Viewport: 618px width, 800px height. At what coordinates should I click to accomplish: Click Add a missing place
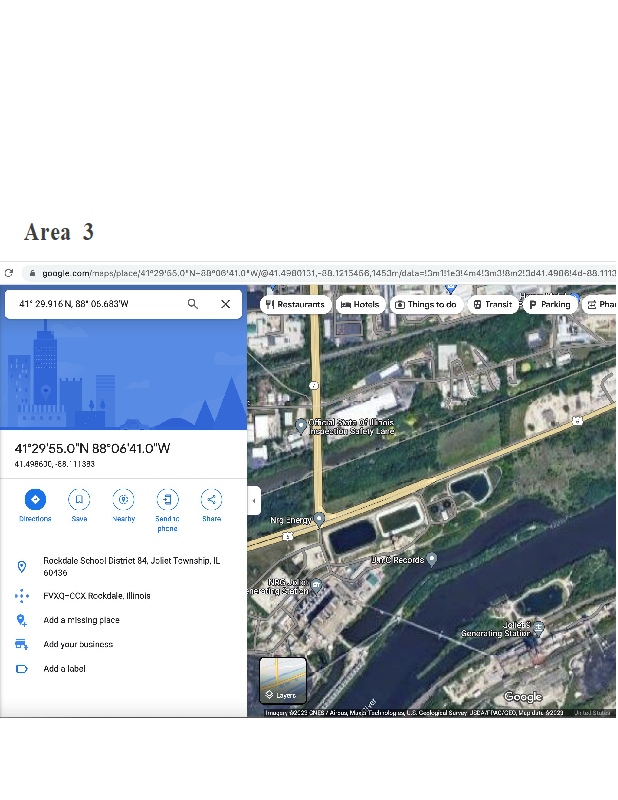coord(81,620)
